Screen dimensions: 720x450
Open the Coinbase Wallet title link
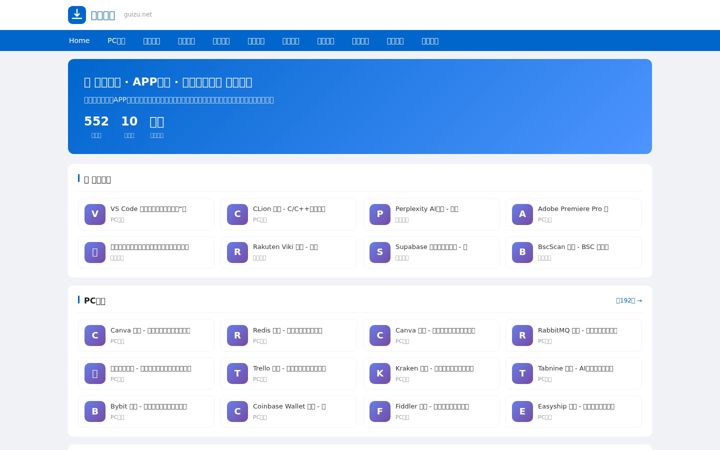click(289, 406)
